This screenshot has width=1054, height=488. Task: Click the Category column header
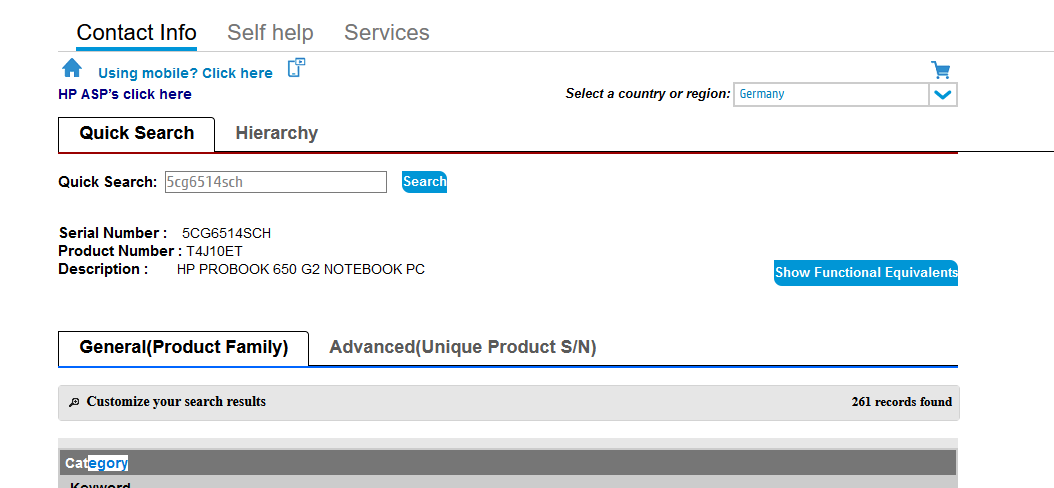tap(508, 462)
